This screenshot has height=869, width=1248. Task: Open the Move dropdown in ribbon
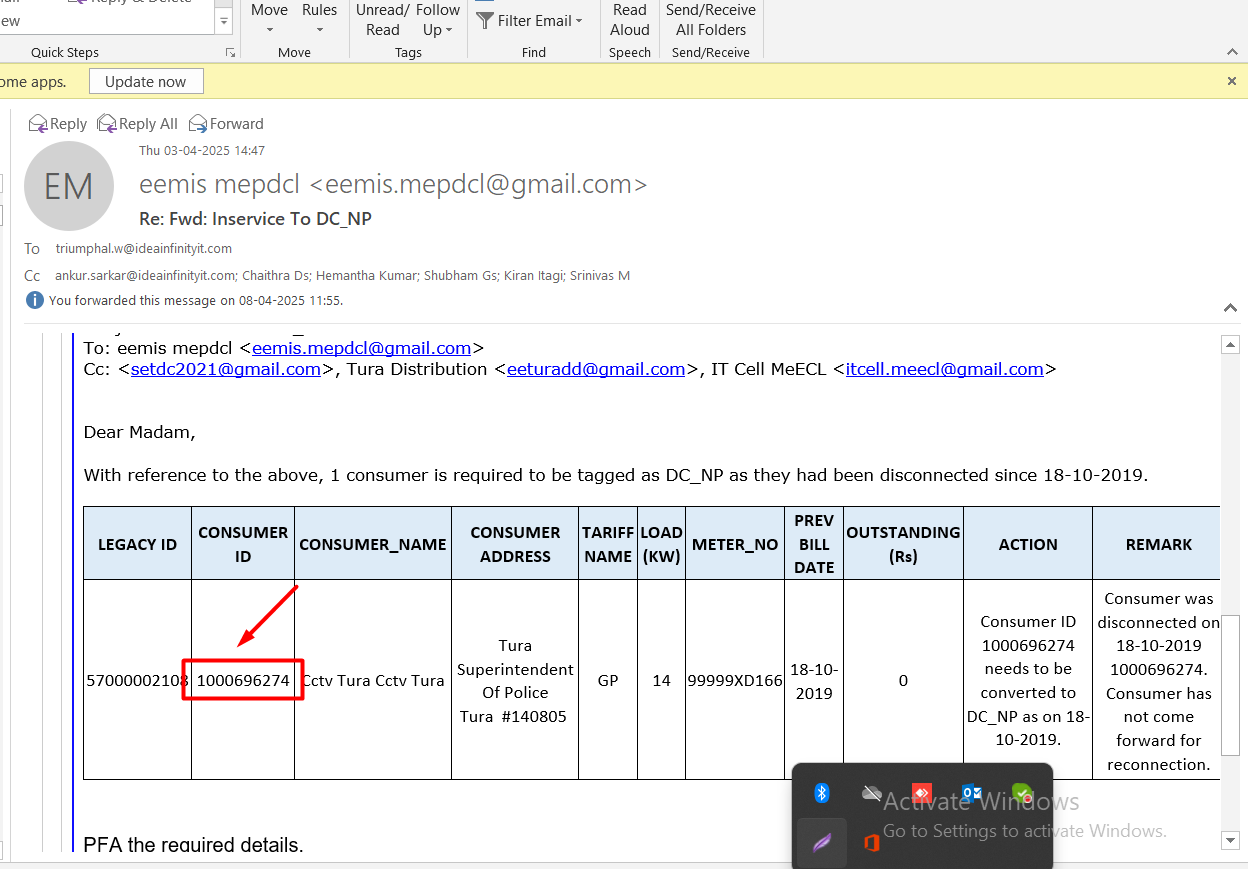(269, 19)
